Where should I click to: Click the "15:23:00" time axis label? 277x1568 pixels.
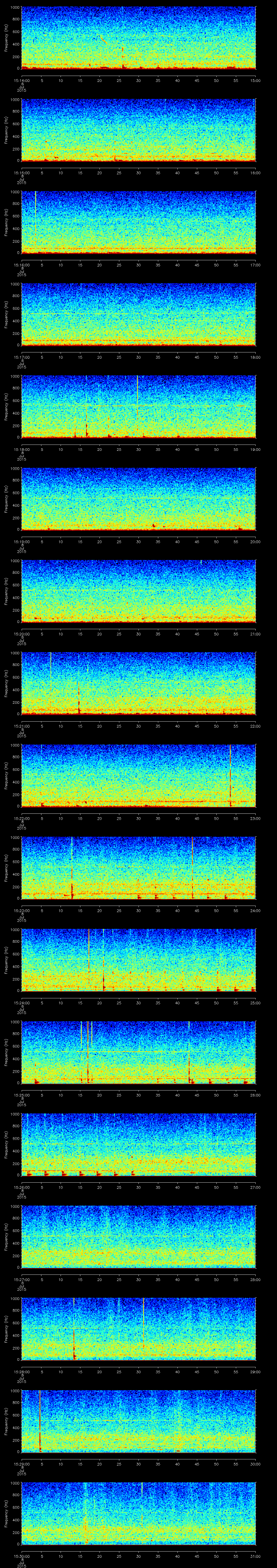[x=21, y=910]
